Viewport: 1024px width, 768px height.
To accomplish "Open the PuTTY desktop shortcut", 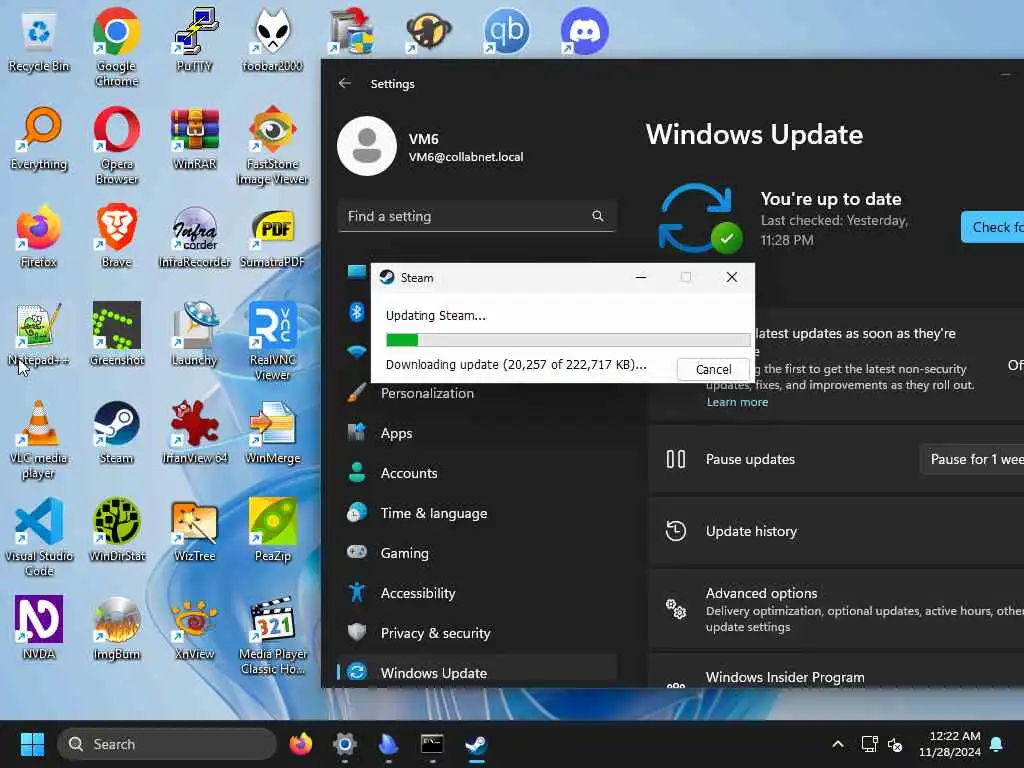I will (x=194, y=40).
